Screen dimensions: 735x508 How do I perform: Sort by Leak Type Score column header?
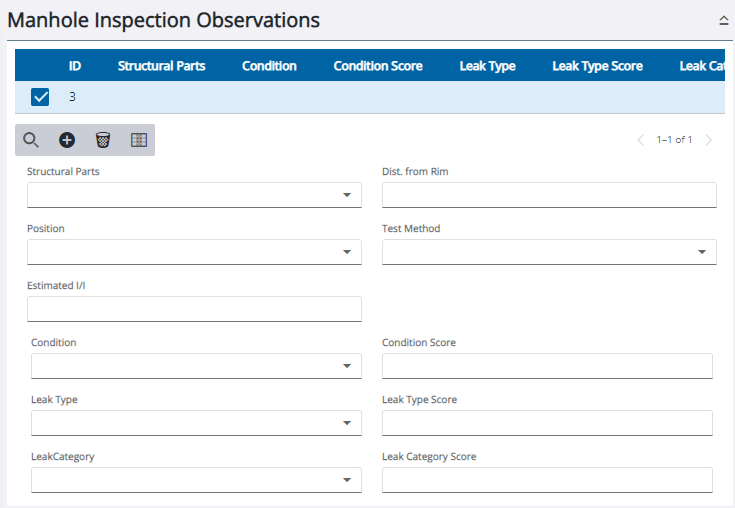(597, 66)
